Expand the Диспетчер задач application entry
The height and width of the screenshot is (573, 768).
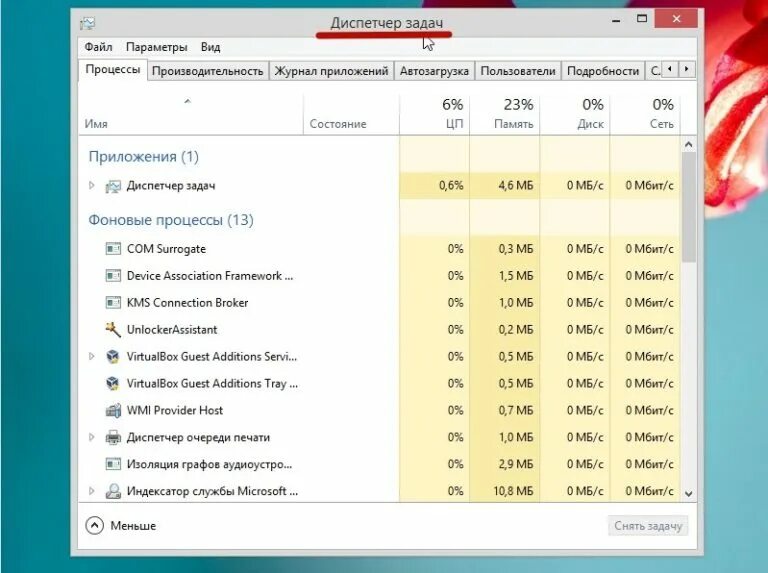tap(92, 186)
